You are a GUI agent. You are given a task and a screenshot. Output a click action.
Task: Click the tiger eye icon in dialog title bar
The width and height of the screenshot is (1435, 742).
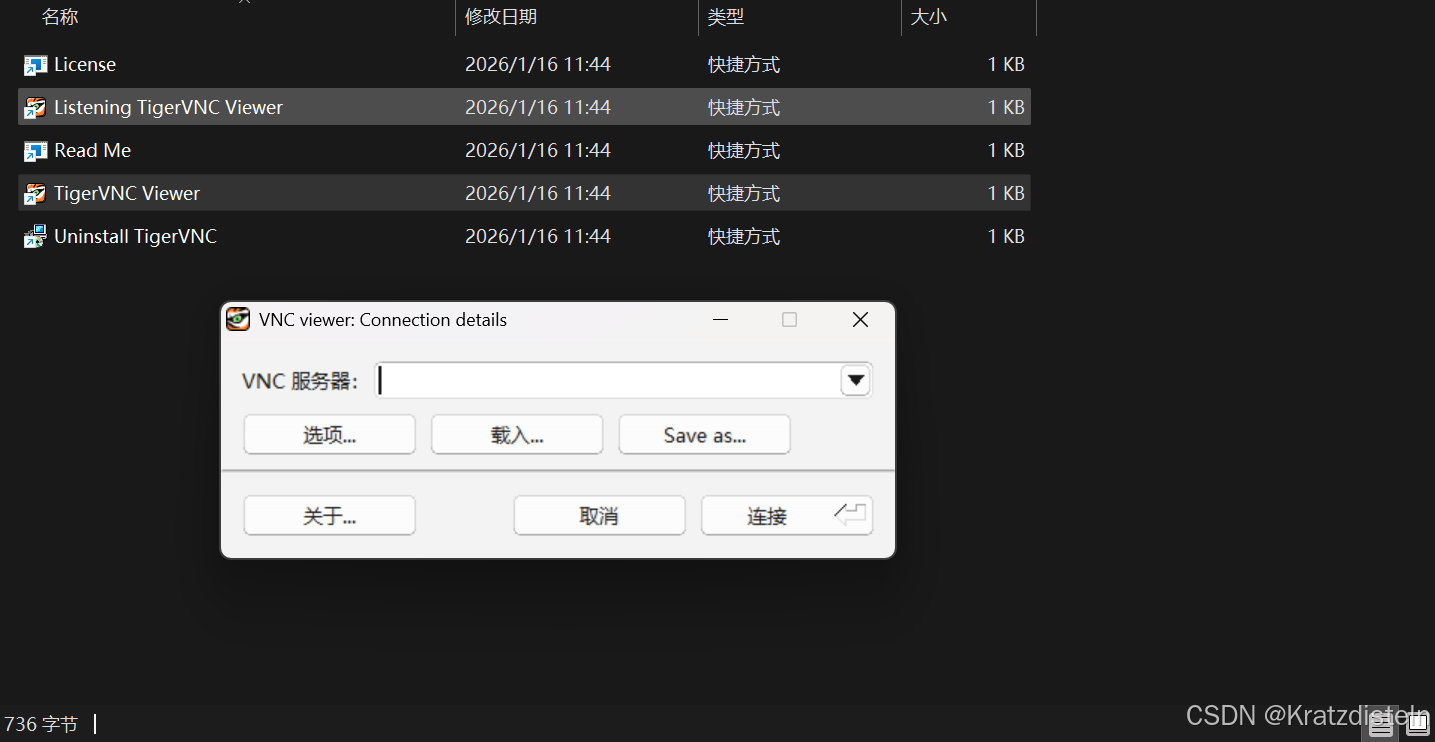pos(238,320)
